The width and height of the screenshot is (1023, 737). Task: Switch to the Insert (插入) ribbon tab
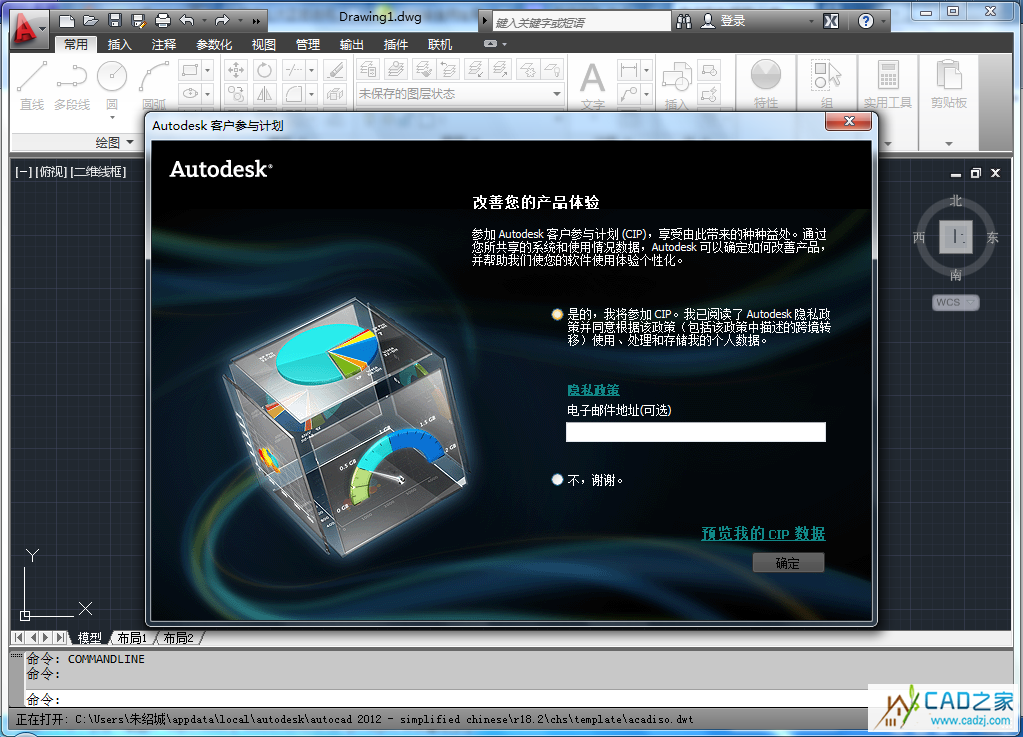coord(119,44)
